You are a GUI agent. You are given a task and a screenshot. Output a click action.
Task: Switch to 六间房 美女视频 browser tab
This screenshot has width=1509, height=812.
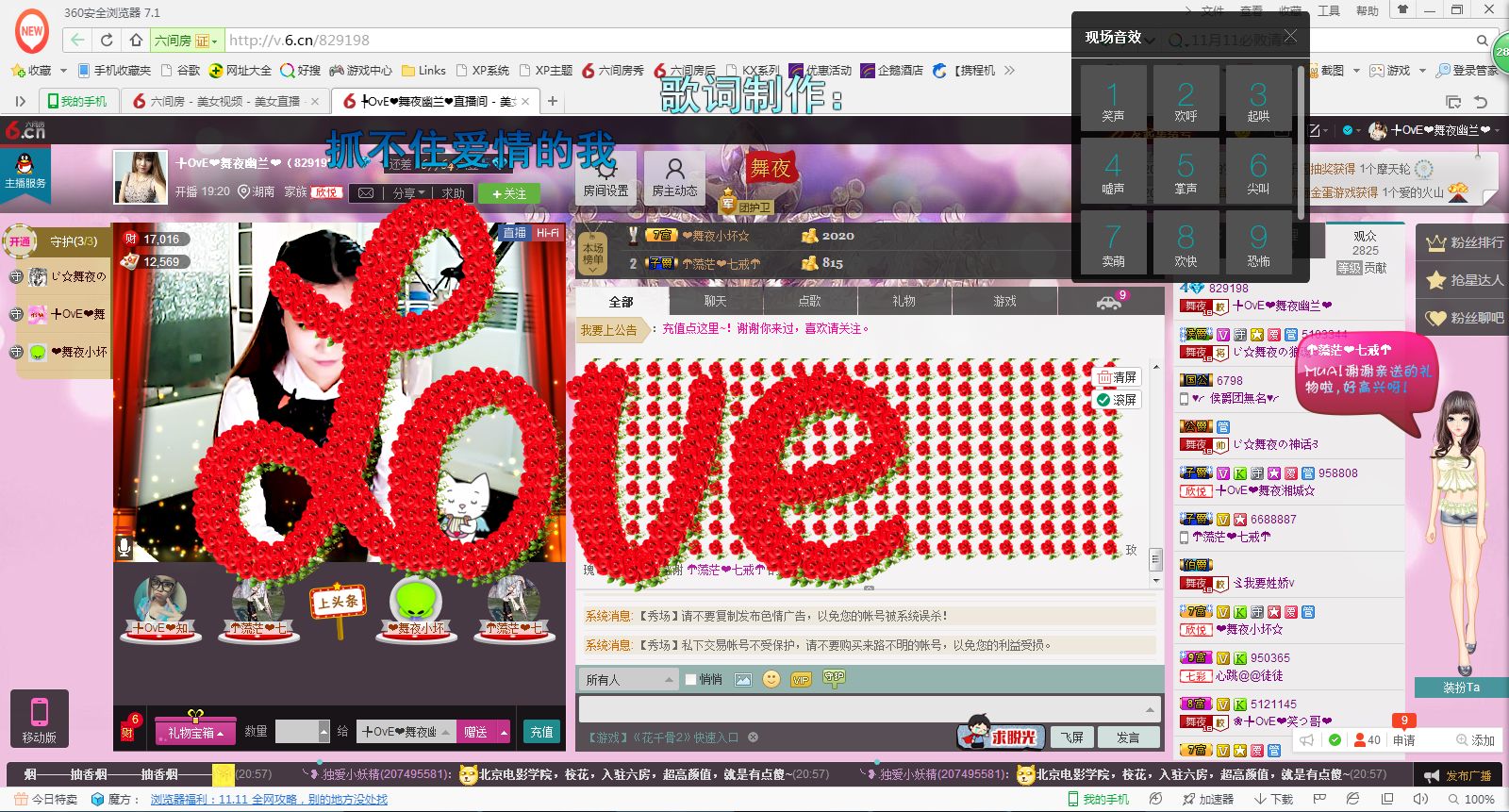pyautogui.click(x=225, y=101)
